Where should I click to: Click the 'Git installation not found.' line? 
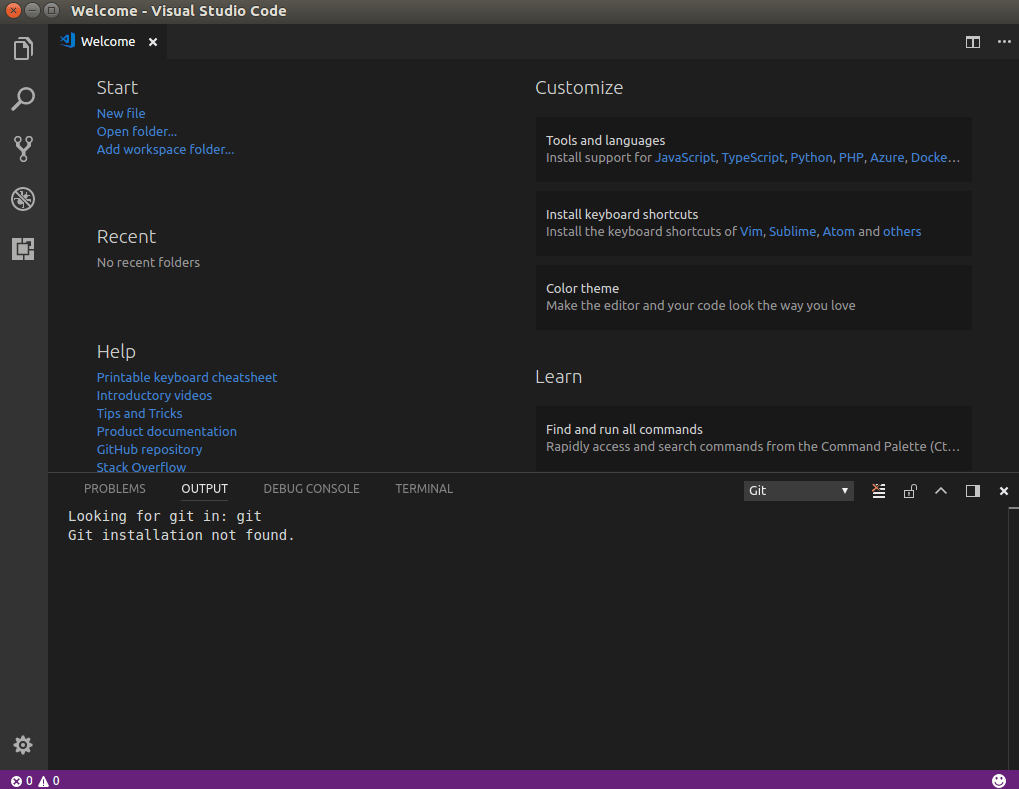181,536
